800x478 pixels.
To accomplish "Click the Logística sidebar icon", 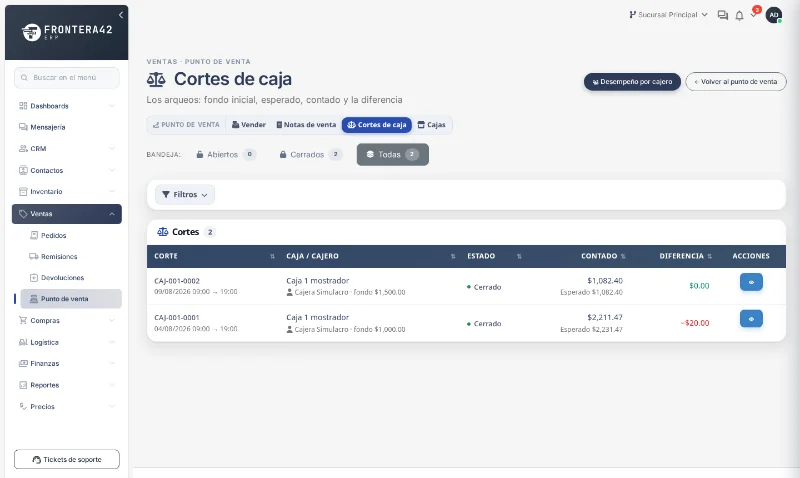I will click(23, 342).
